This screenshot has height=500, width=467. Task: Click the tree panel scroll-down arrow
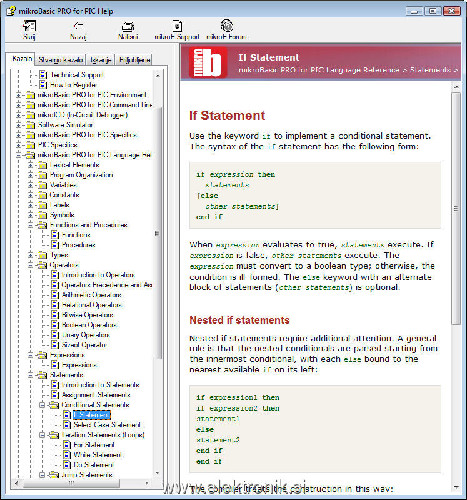pos(158,473)
